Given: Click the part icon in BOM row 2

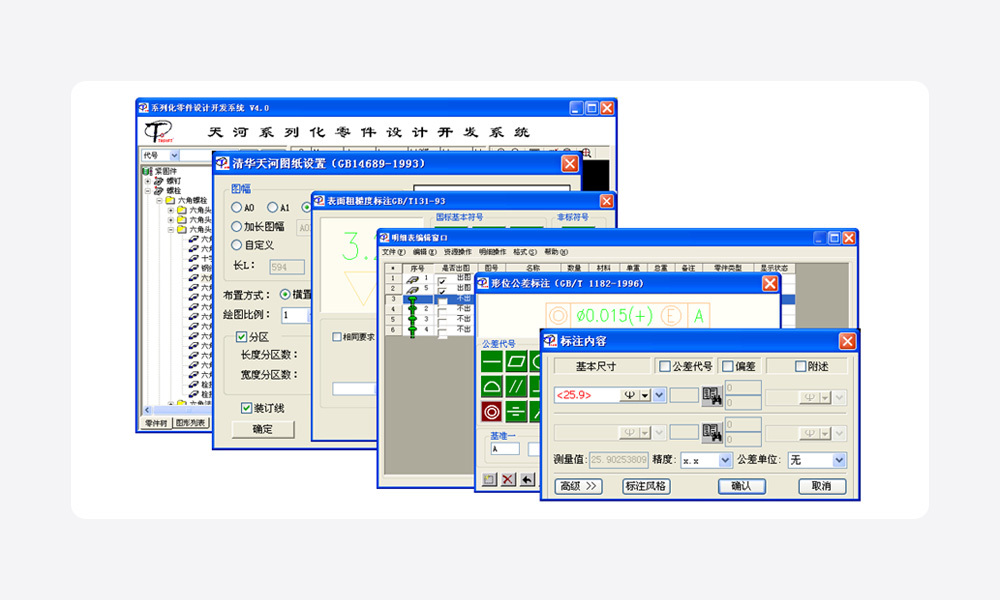Looking at the screenshot, I should point(413,289).
